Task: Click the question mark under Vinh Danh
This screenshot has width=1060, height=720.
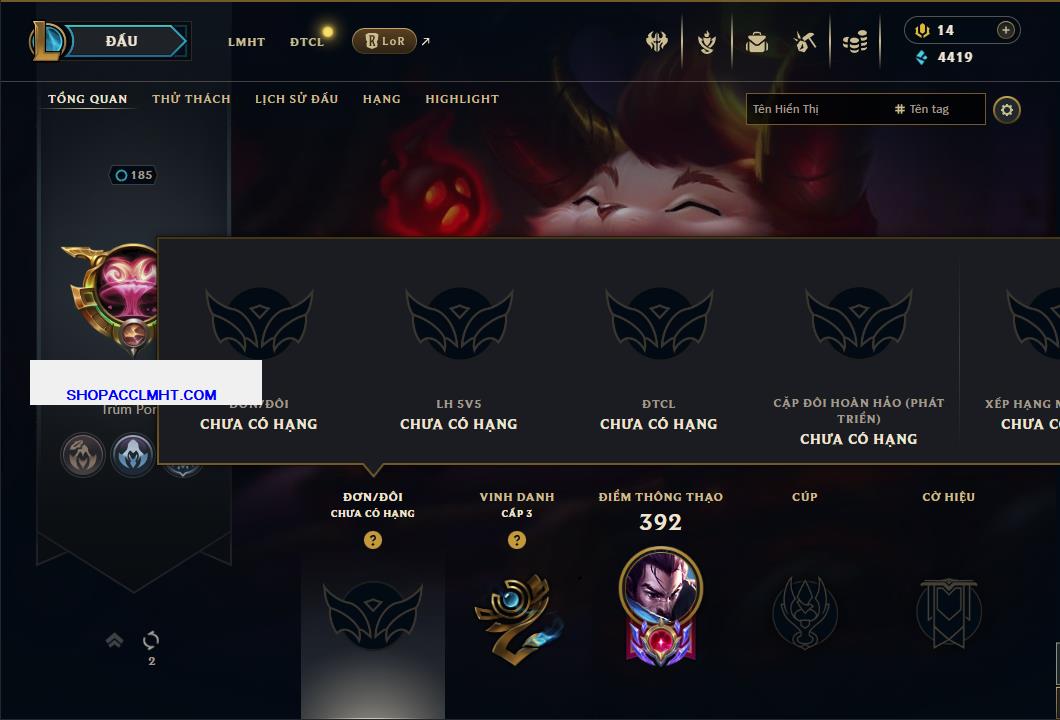Action: (x=516, y=539)
